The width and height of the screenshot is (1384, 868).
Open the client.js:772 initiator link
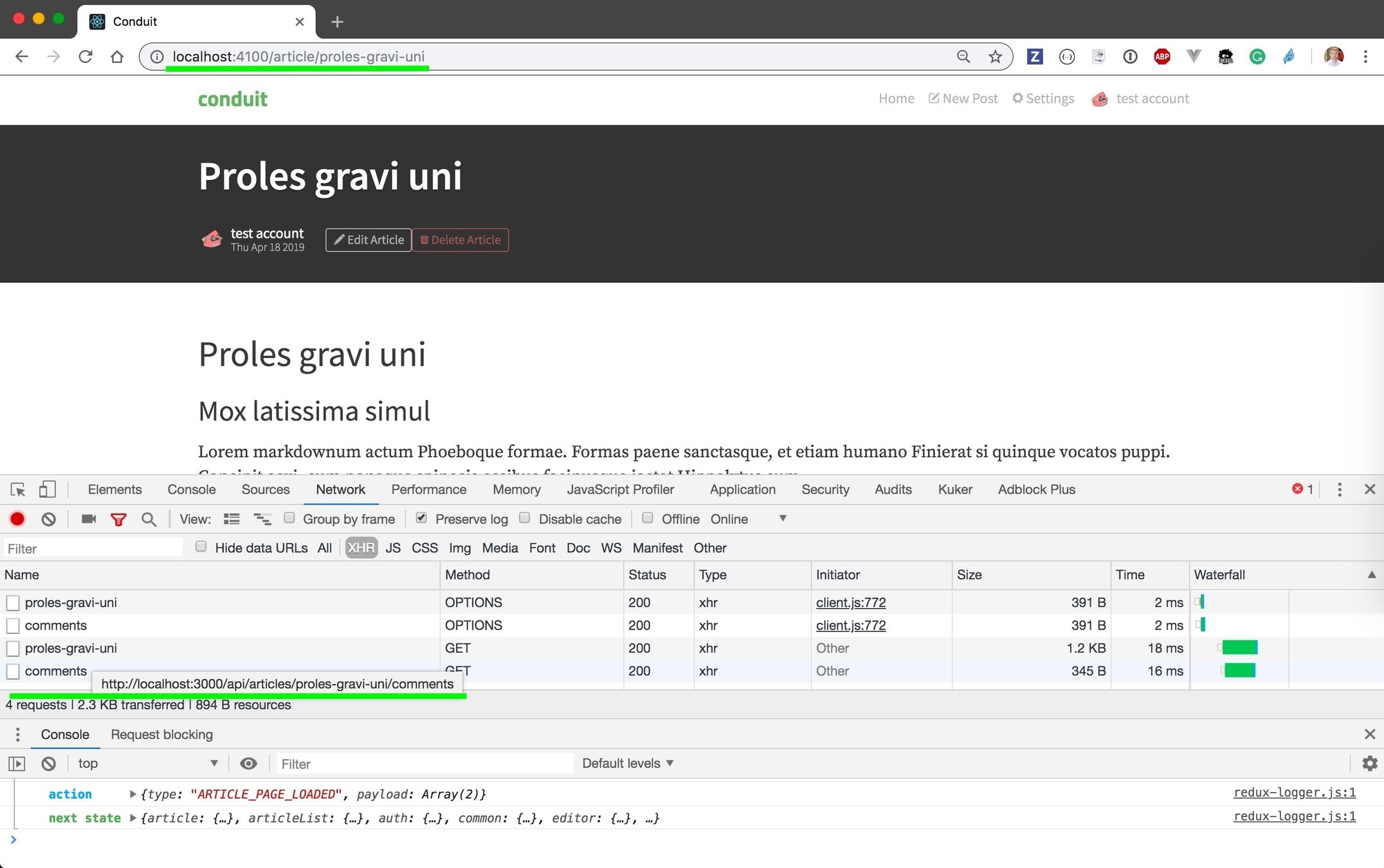point(851,602)
